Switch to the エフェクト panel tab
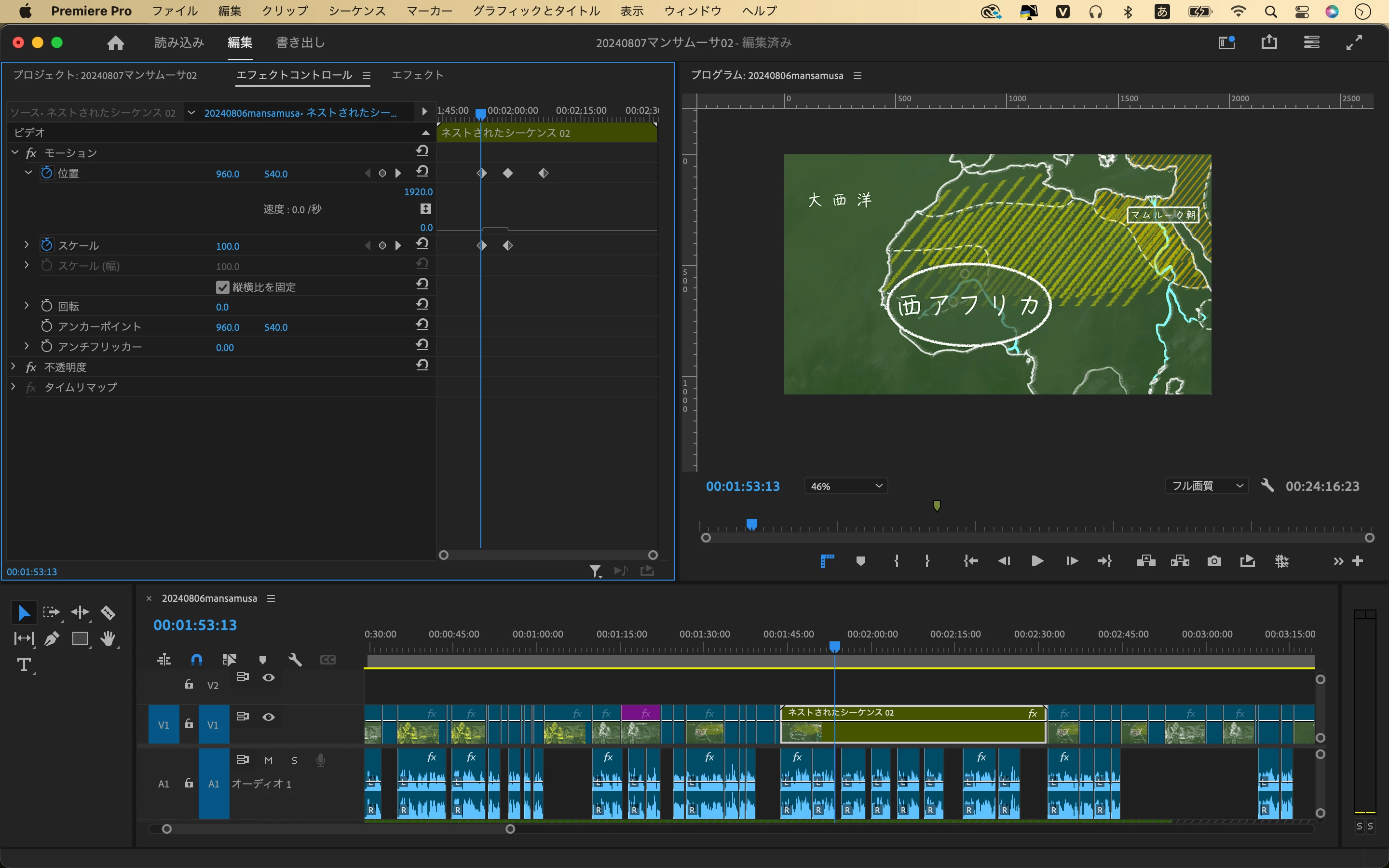Viewport: 1389px width, 868px height. point(417,75)
